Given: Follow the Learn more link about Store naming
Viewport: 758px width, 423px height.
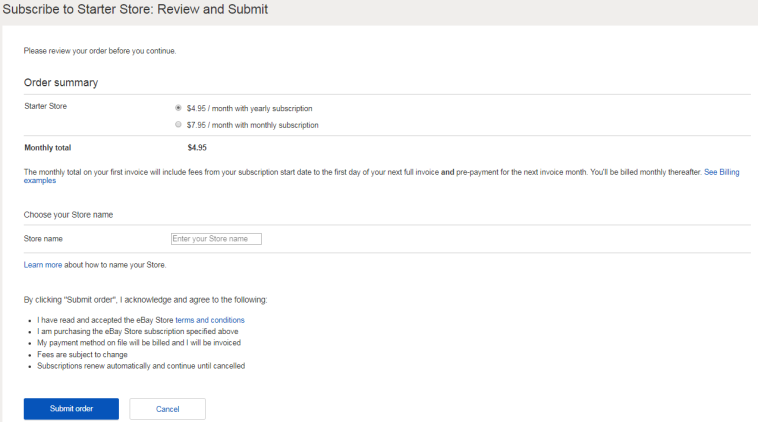Looking at the screenshot, I should coord(43,265).
